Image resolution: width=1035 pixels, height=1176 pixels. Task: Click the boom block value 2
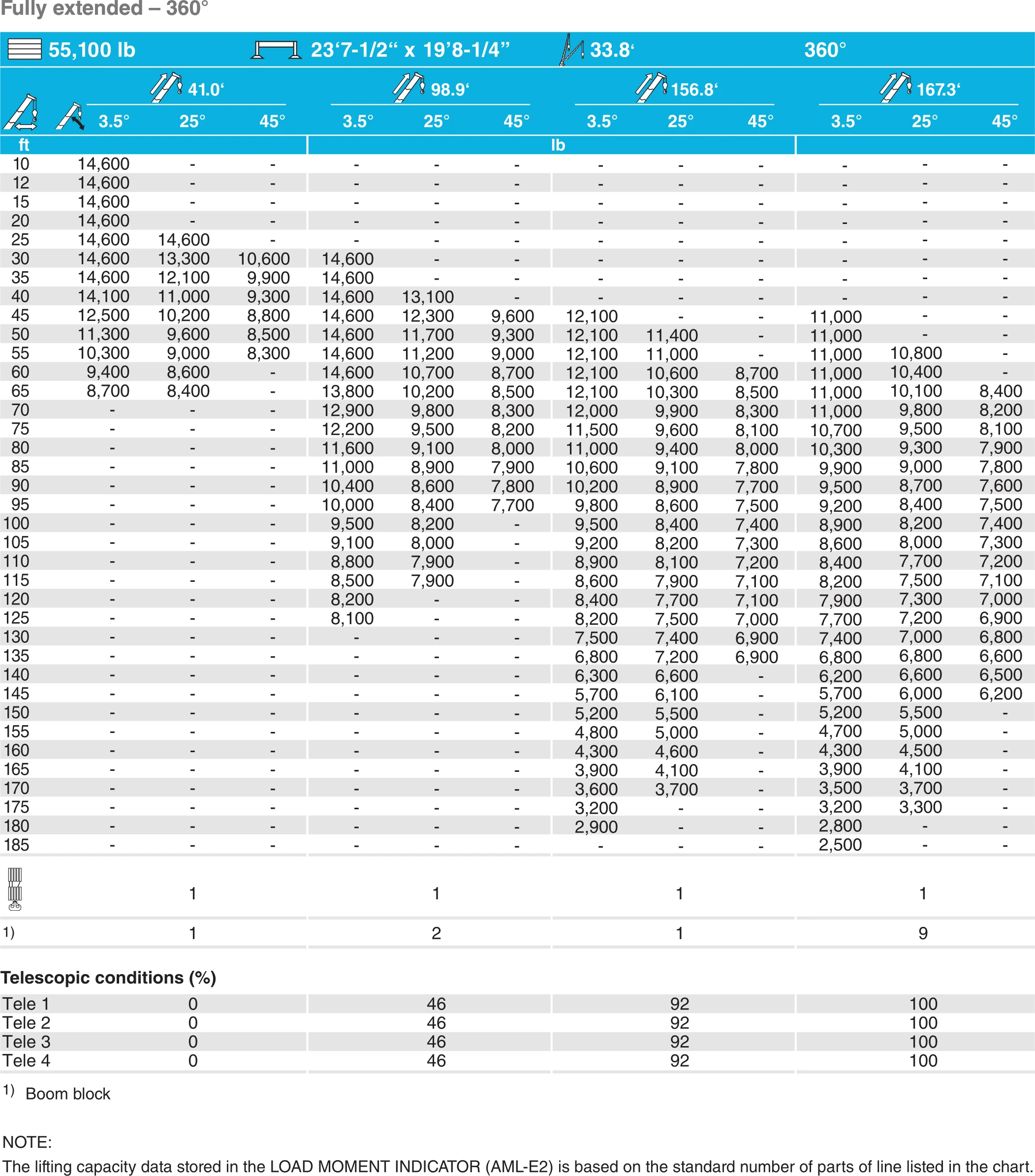coord(436,933)
